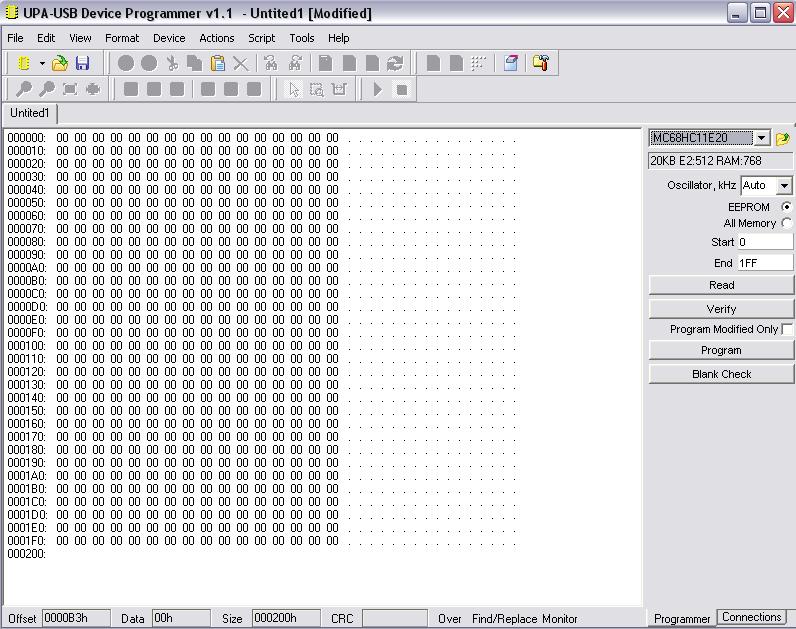The width and height of the screenshot is (796, 629).
Task: Click the Program button
Action: coord(721,350)
